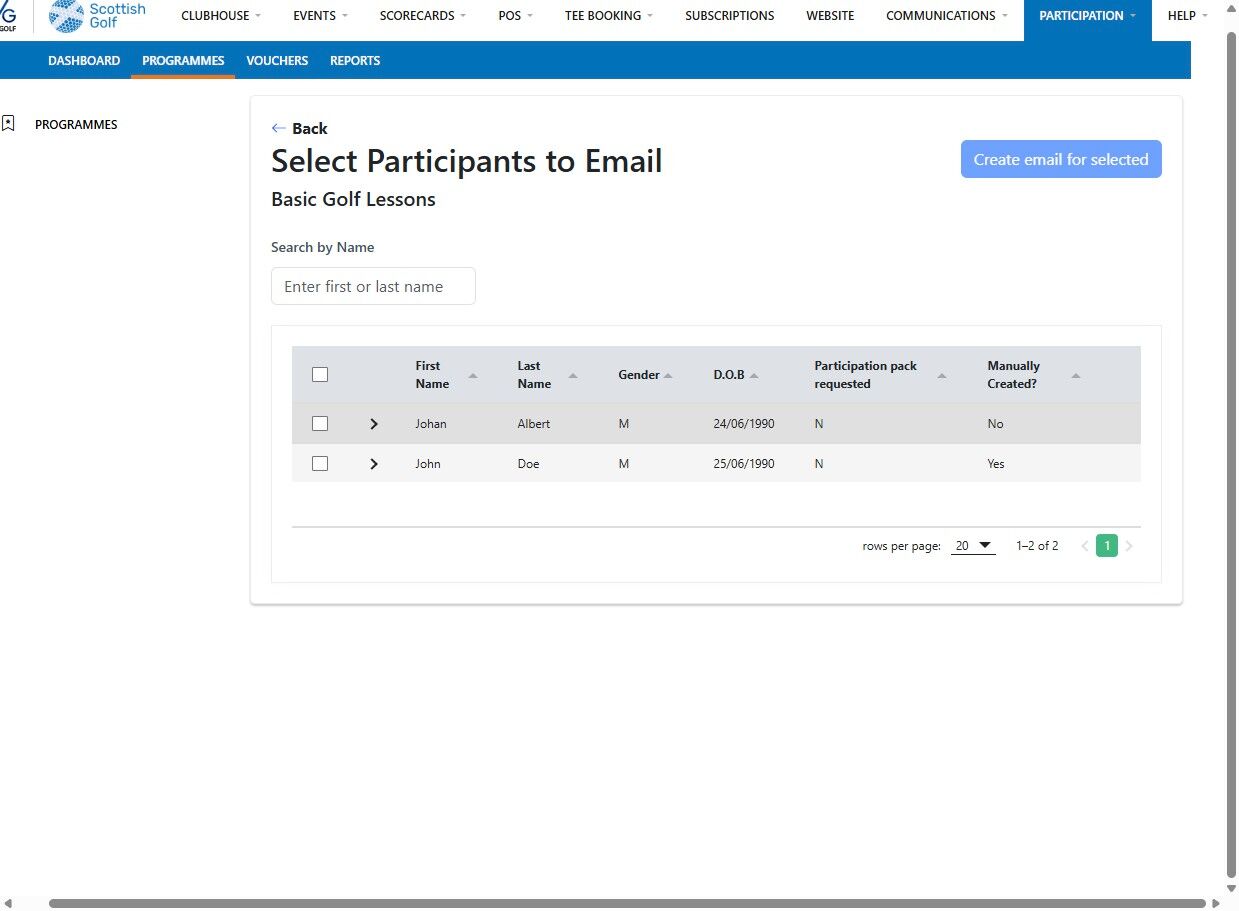Viewport: 1239px width, 911px height.
Task: Select the John Doe row checkbox
Action: [x=320, y=464]
